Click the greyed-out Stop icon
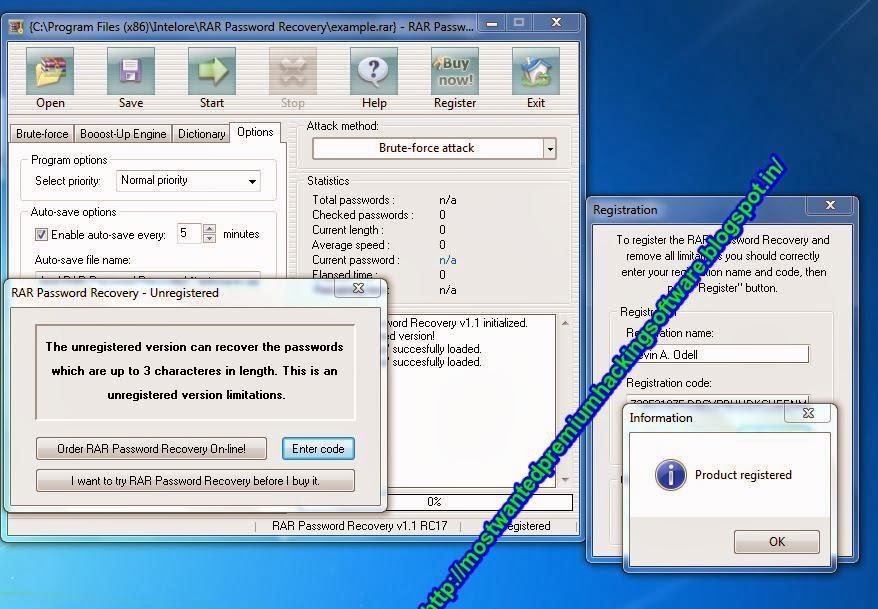The image size is (878, 609). pyautogui.click(x=292, y=71)
